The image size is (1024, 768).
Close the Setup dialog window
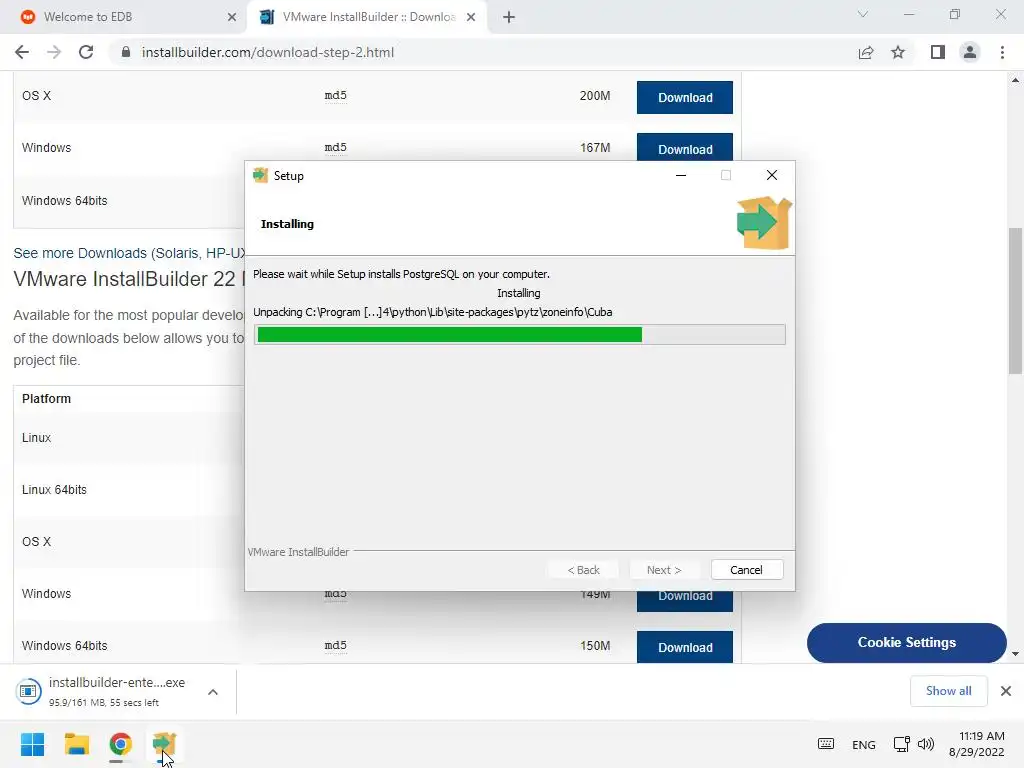point(771,175)
